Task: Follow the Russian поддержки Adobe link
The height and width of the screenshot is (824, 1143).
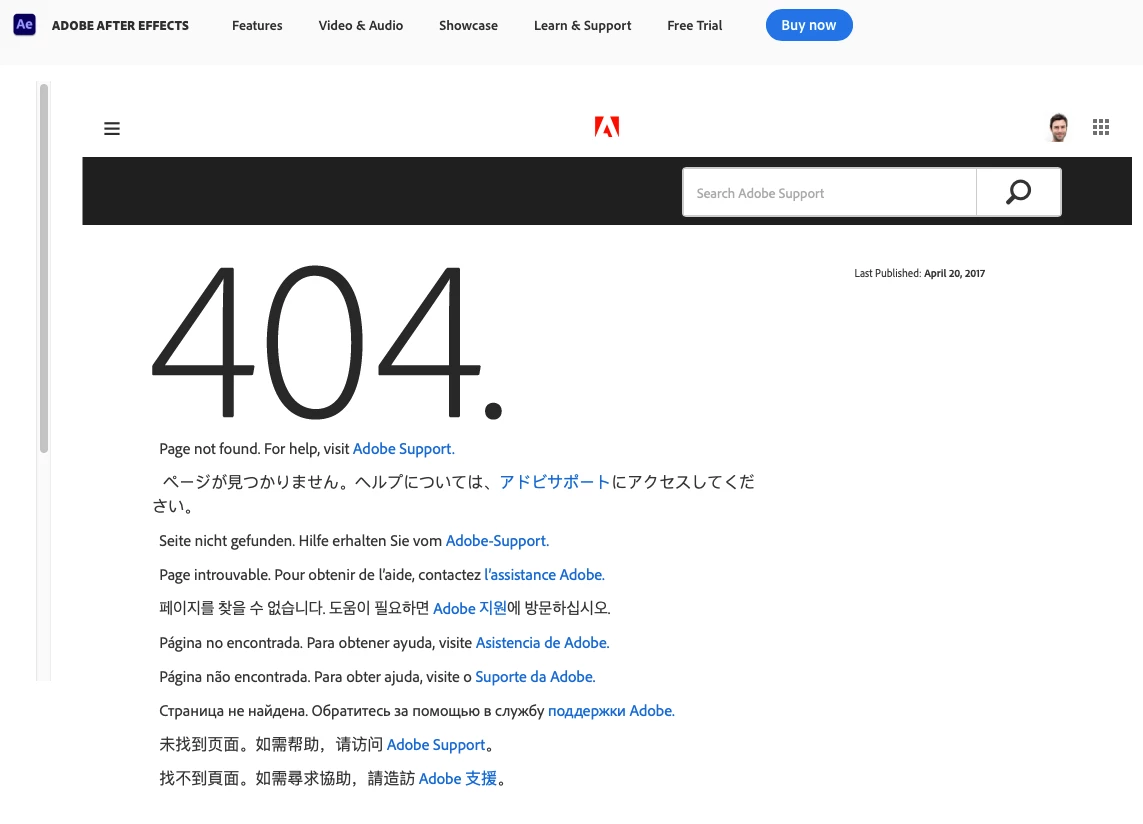Action: pos(611,711)
